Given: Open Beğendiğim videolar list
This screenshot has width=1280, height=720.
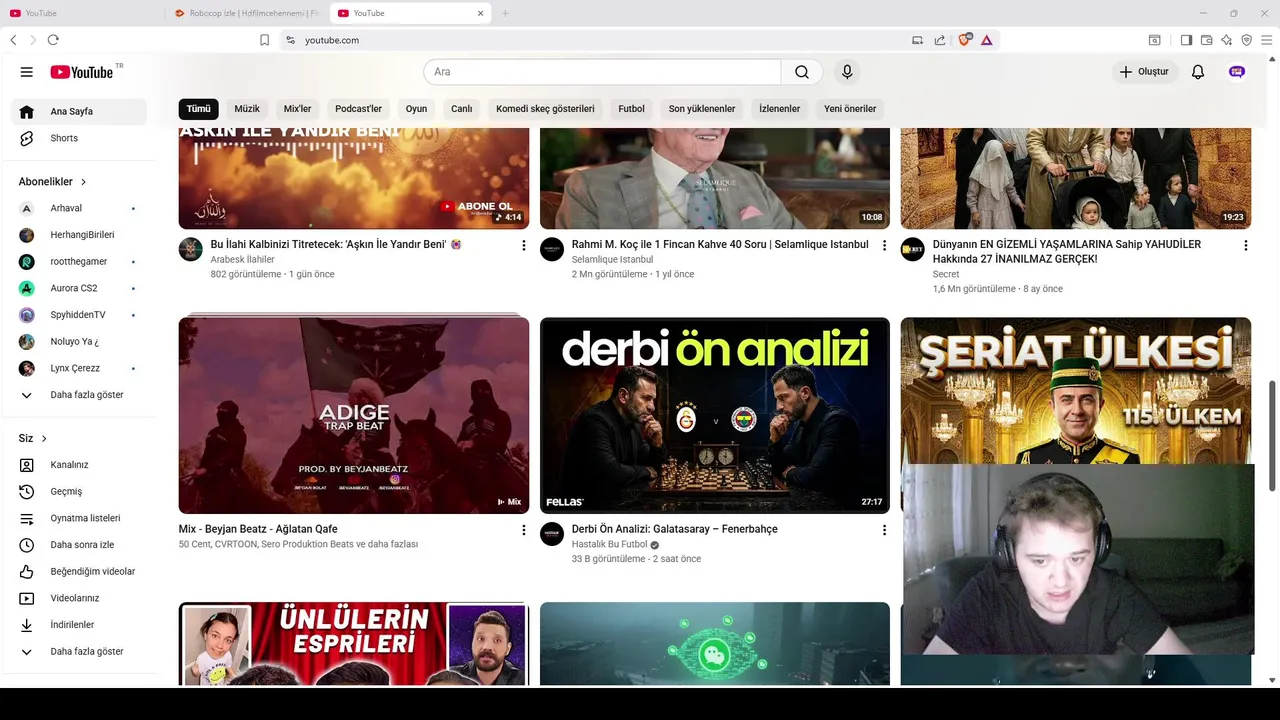Looking at the screenshot, I should (79, 572).
